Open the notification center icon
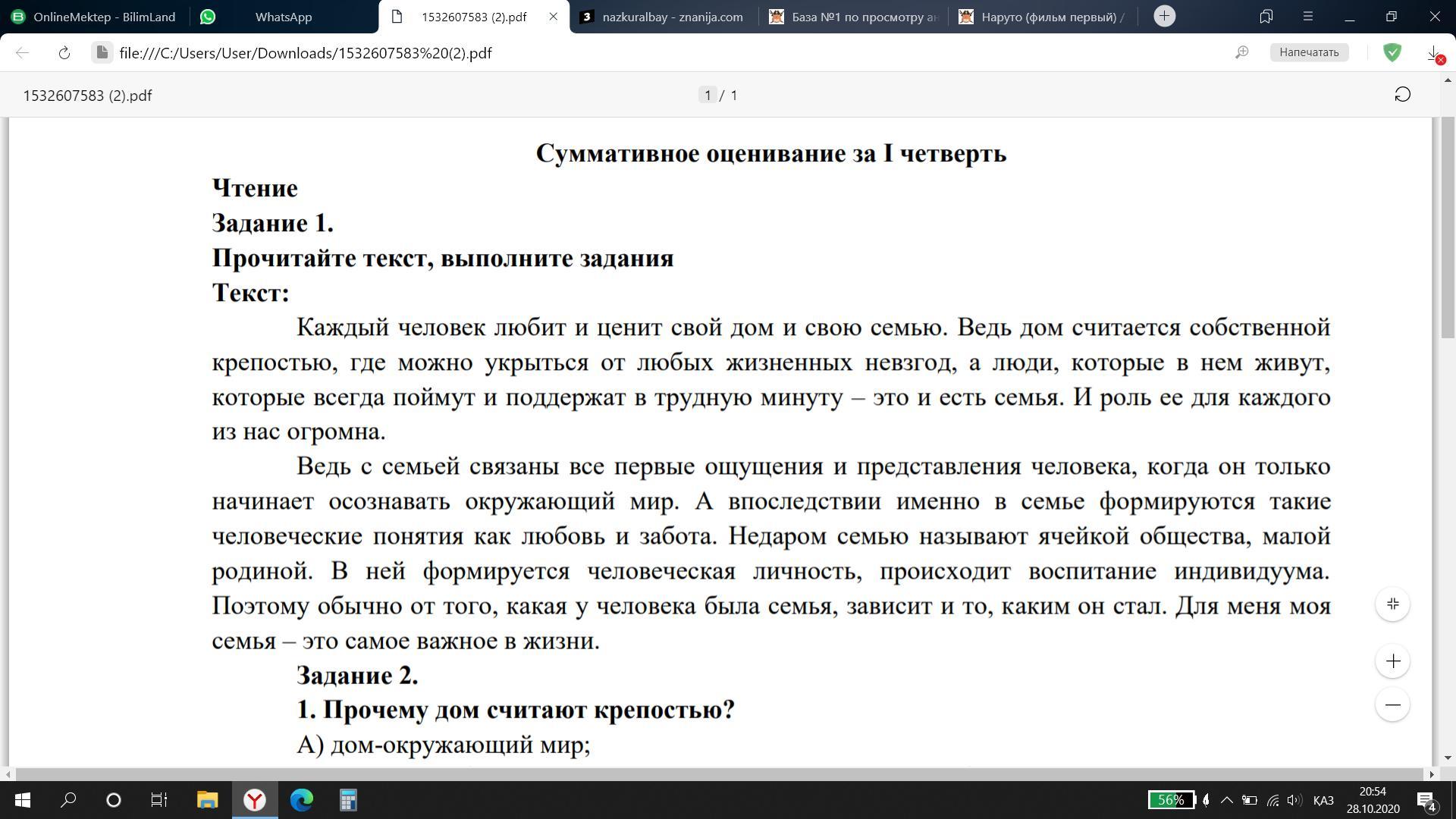The width and height of the screenshot is (1456, 819). 1426,800
